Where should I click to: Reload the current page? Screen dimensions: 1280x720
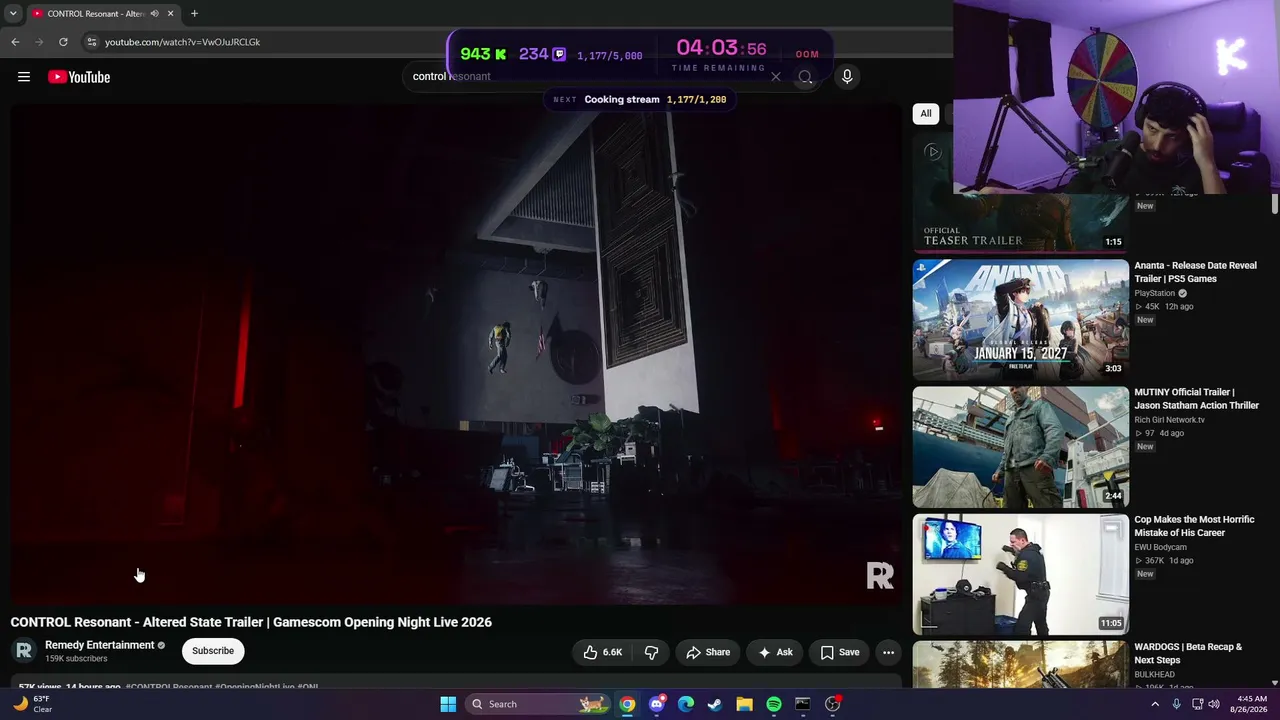[x=63, y=42]
